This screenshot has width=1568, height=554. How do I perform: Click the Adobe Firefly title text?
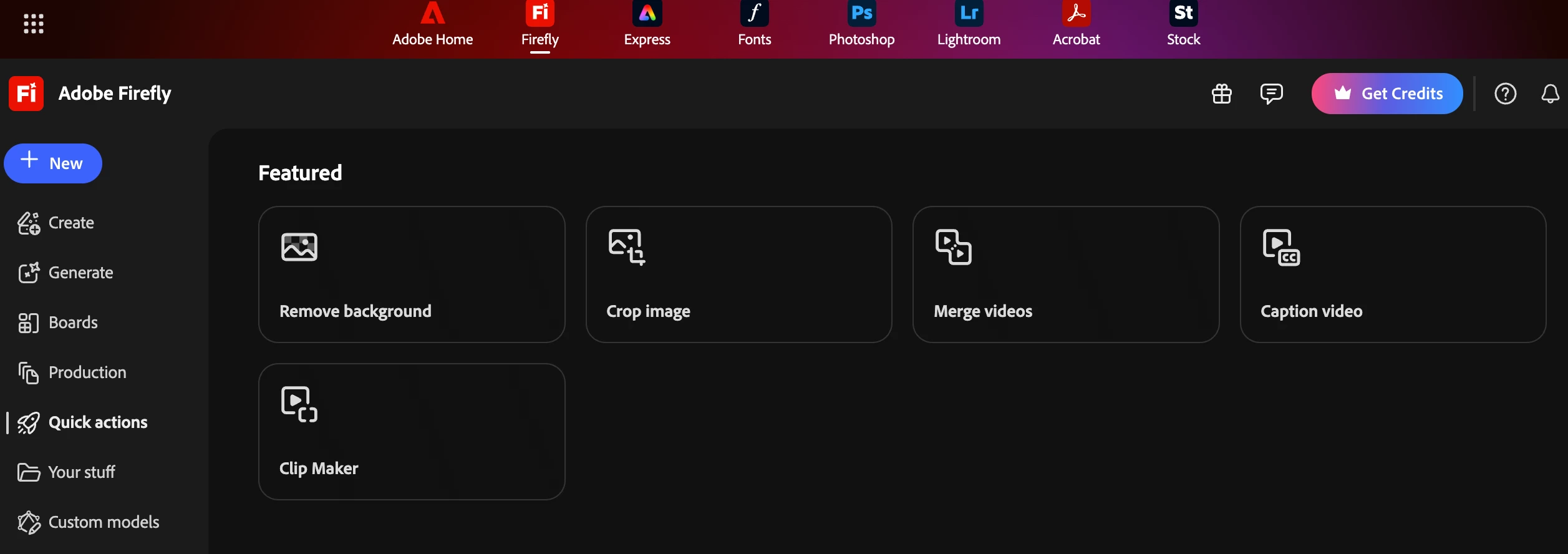point(115,94)
